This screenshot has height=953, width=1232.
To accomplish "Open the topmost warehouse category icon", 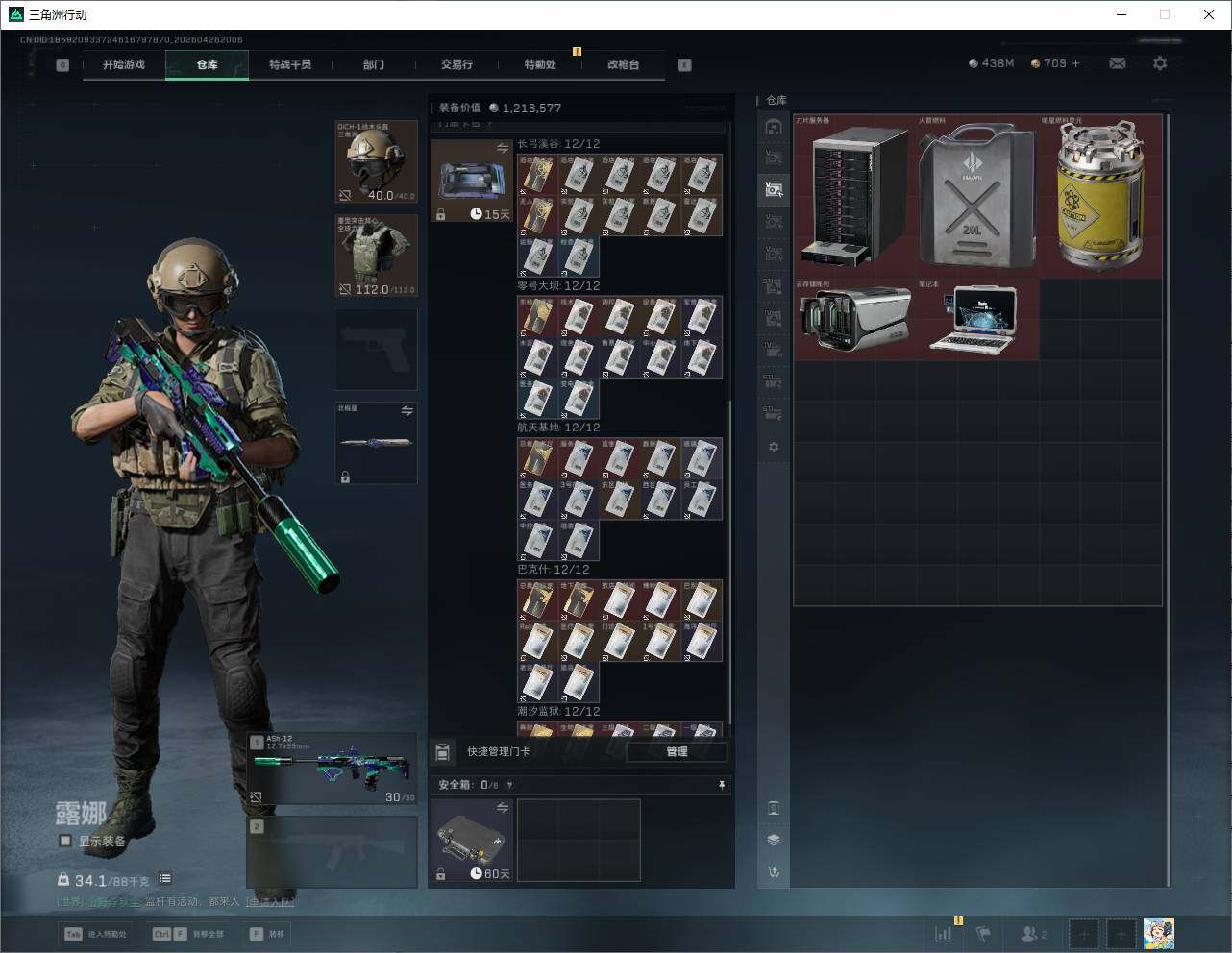I will pos(774,127).
